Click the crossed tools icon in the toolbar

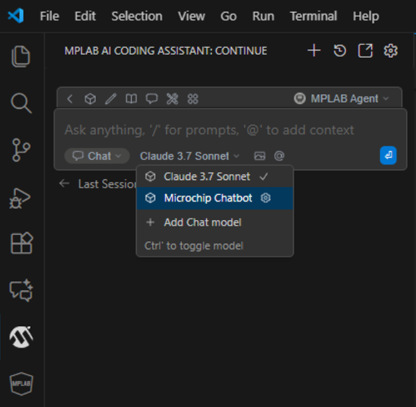pos(172,99)
